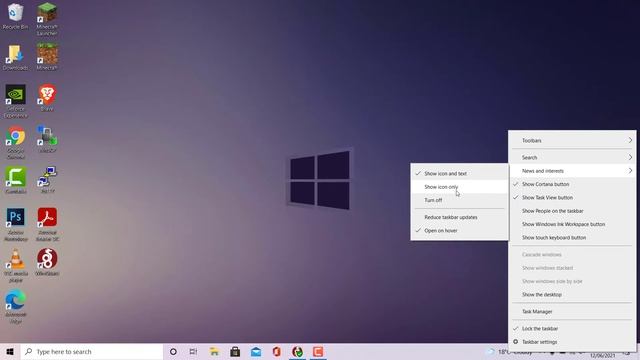The image size is (640, 360).
Task: Uncheck Open on hover
Action: 460,231
